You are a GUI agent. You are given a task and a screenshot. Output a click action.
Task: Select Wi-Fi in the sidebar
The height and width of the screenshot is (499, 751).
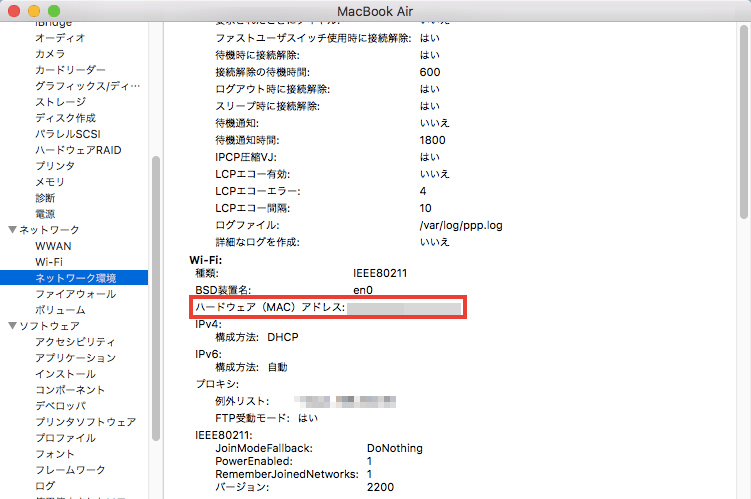point(49,262)
